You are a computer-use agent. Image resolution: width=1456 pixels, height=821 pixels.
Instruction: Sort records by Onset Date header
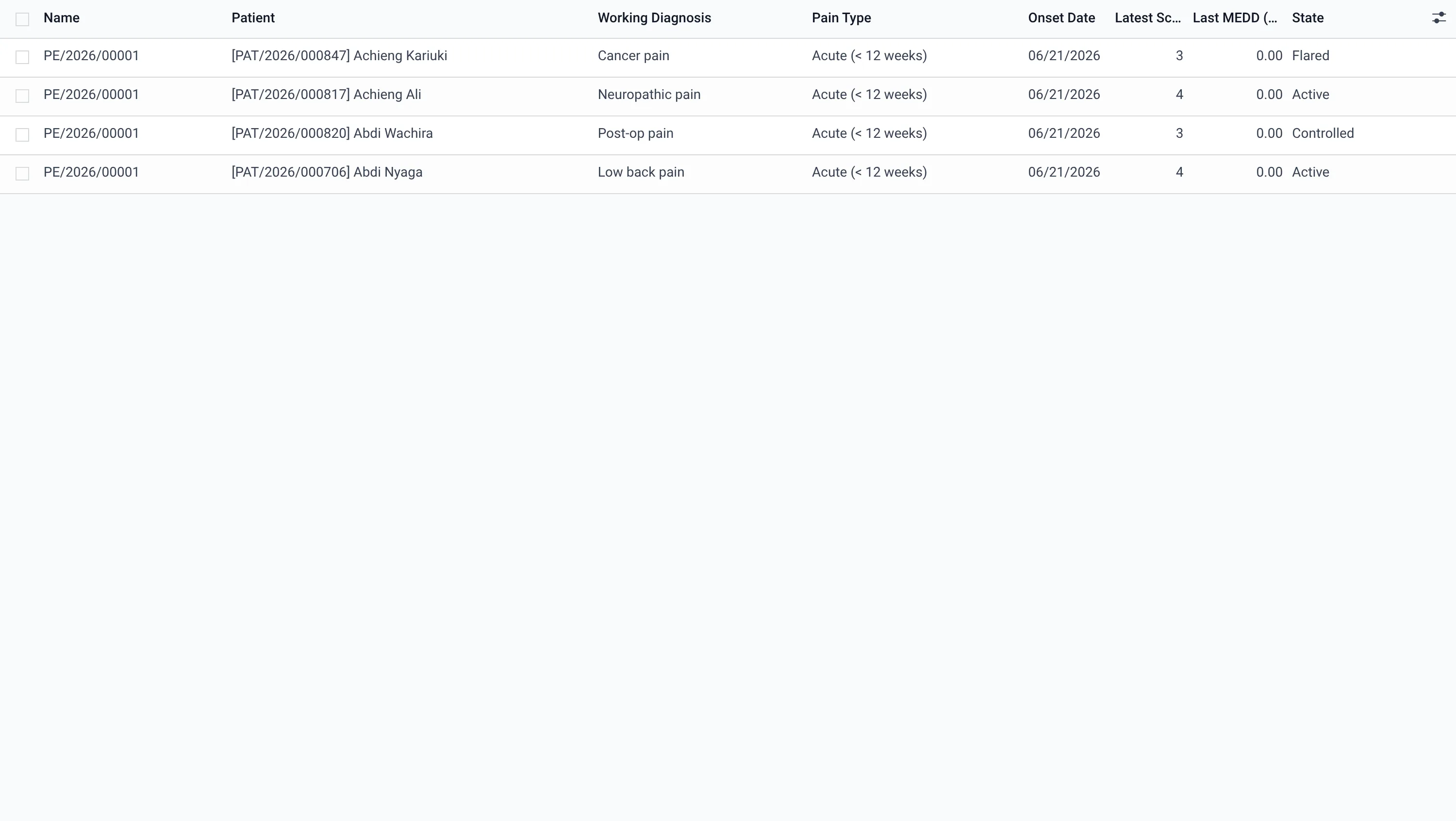click(x=1061, y=18)
